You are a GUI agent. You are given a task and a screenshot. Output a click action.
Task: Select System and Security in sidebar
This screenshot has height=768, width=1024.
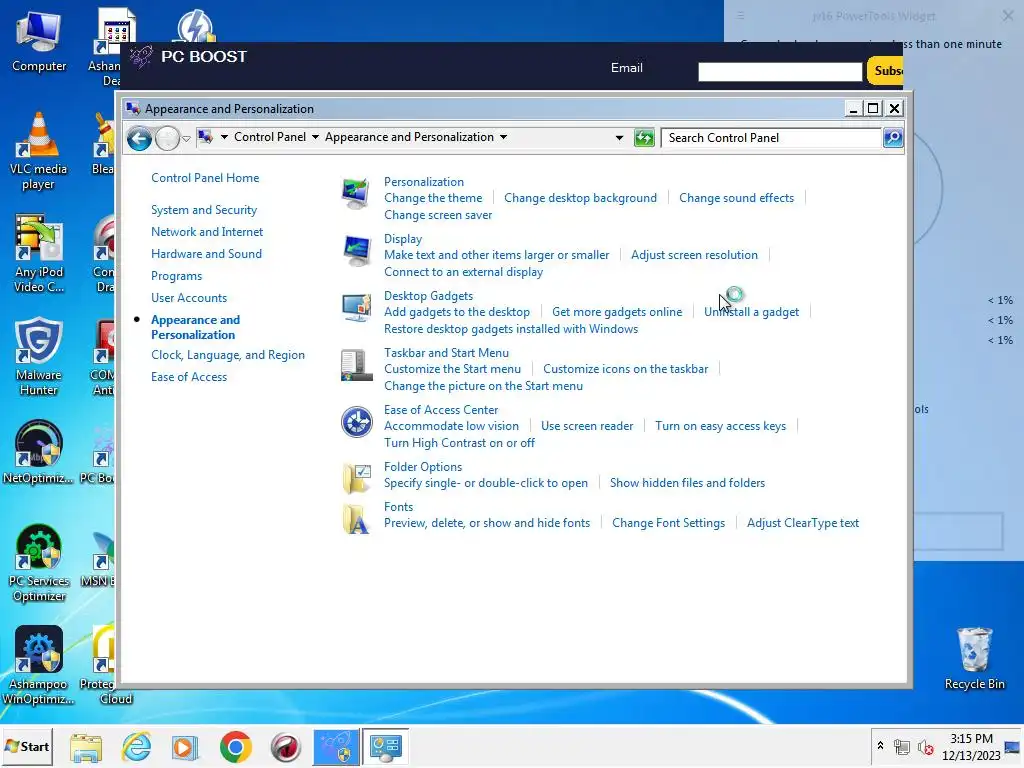click(204, 210)
